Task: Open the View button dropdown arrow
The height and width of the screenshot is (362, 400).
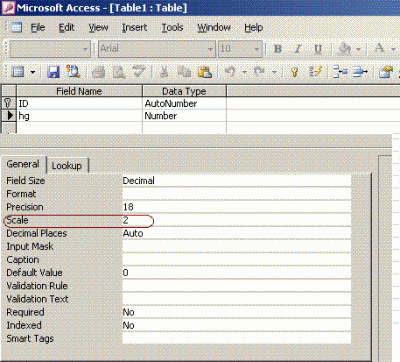Action: [x=33, y=72]
